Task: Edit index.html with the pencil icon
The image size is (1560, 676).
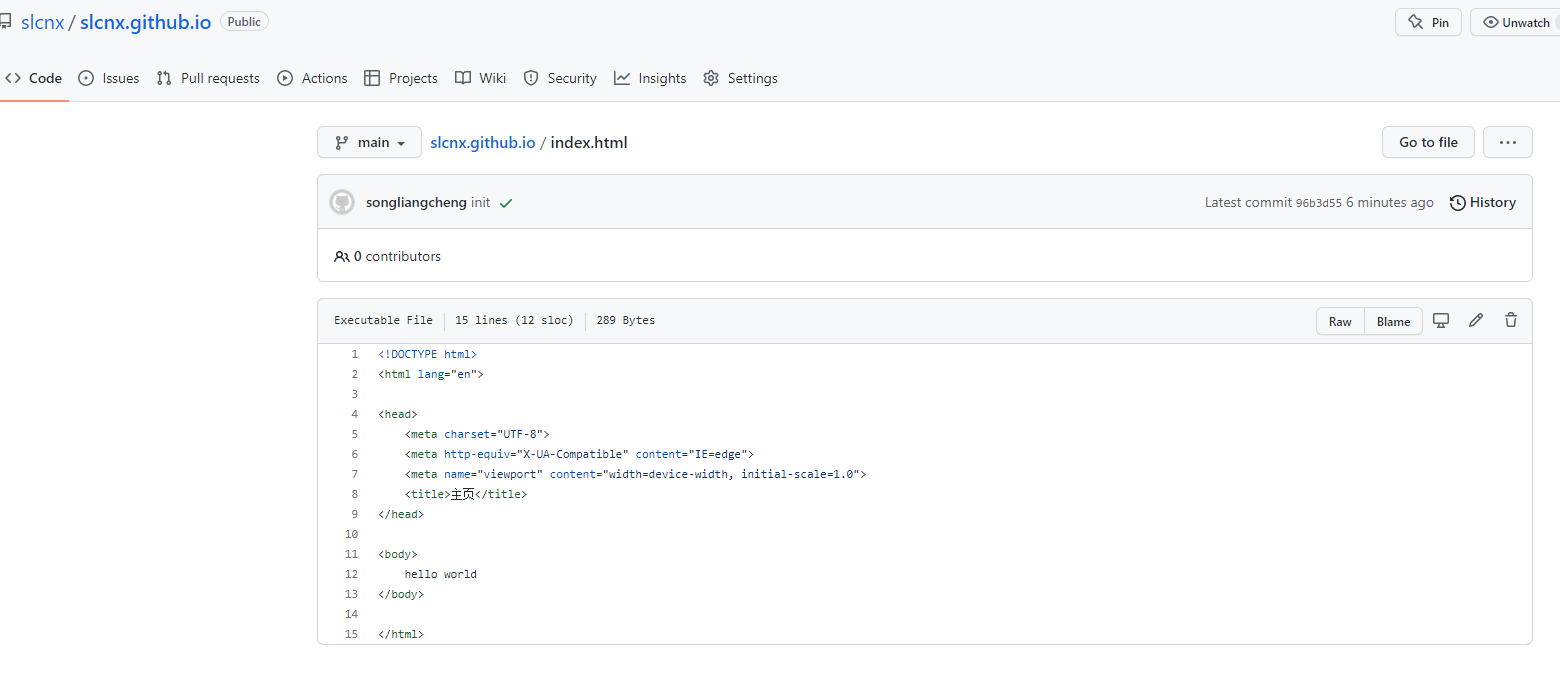Action: pos(1476,320)
